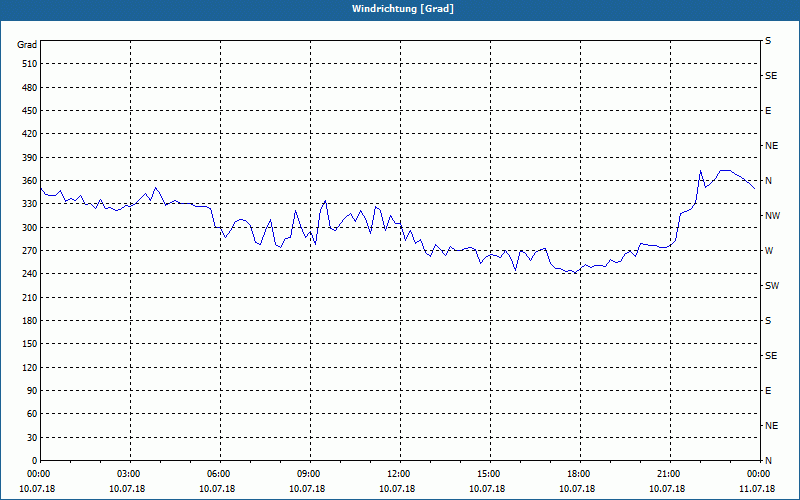Click the S compass label level with 180
This screenshot has height=500, width=800.
768,321
